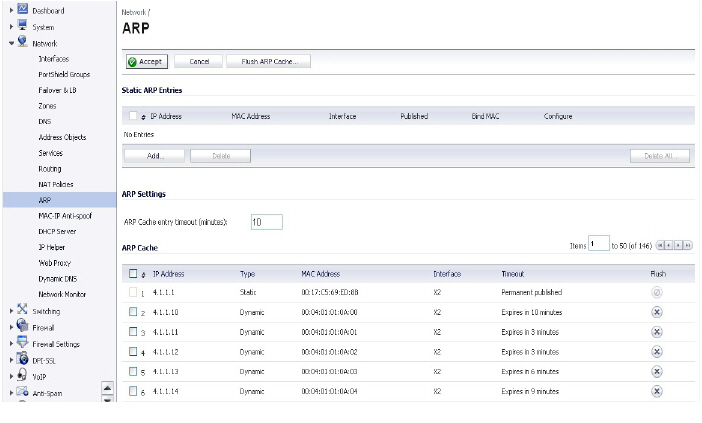The image size is (702, 423).
Task: Expand the System tree node
Action: pyautogui.click(x=12, y=27)
